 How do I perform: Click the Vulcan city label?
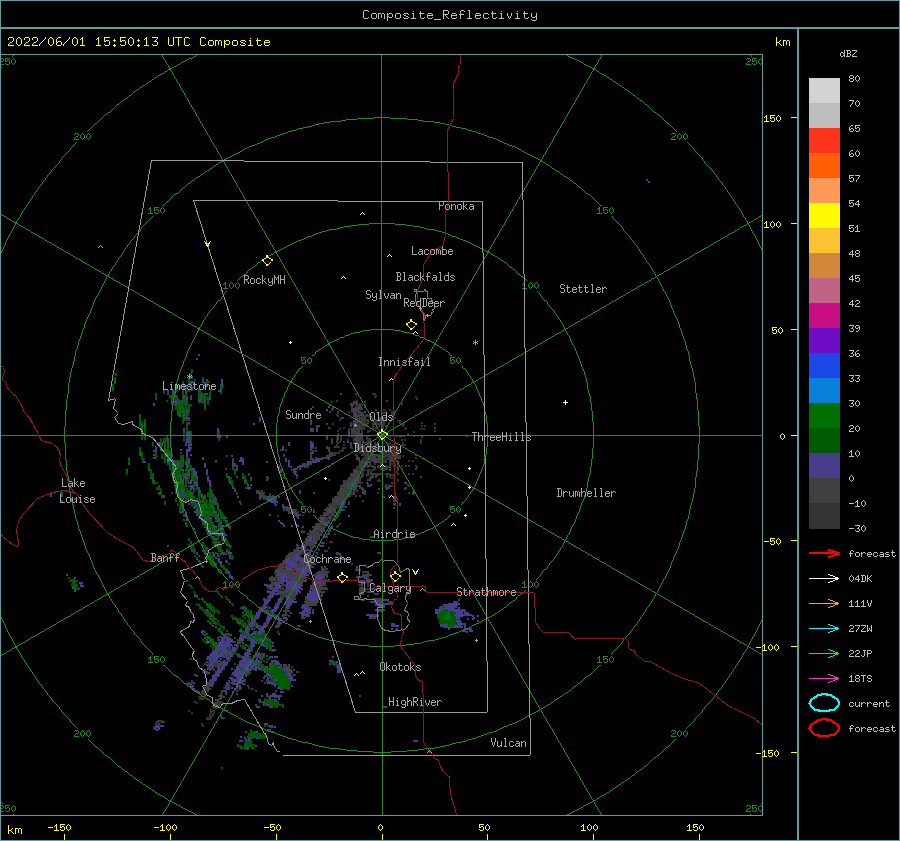[509, 743]
